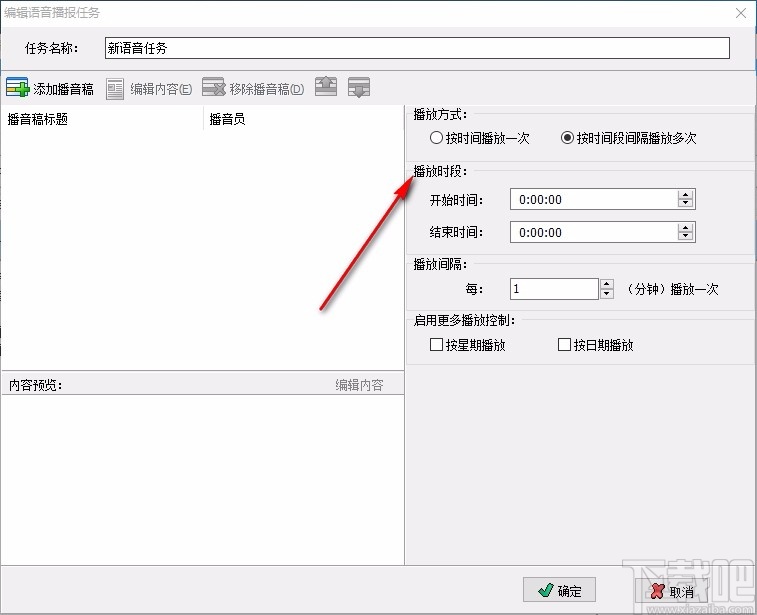Click inside the 内容预览 preview area
Viewport: 757px width, 615px height.
pyautogui.click(x=202, y=479)
